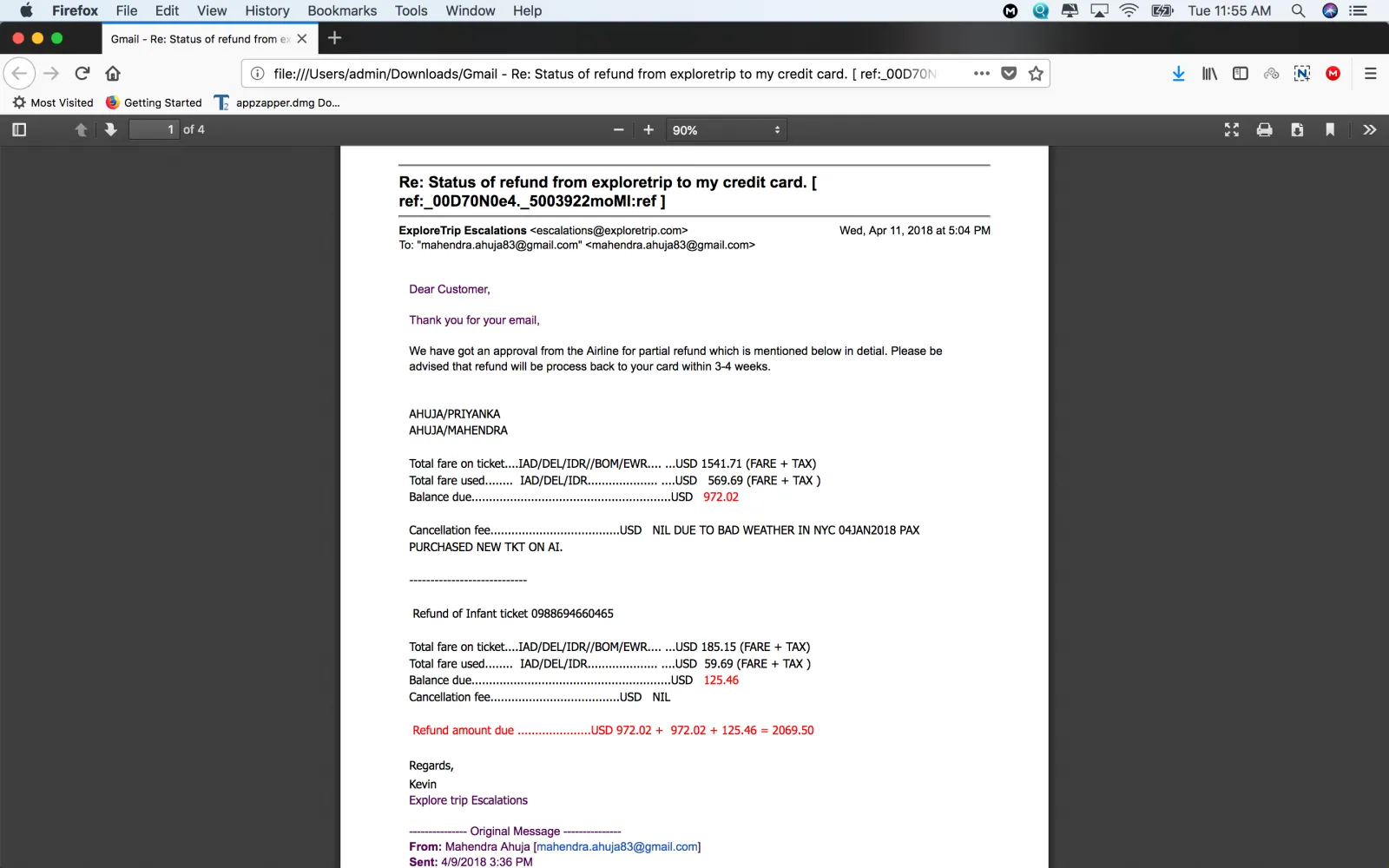The image size is (1389, 868).
Task: Toggle the Firefox sidebars panel
Action: click(x=1241, y=74)
